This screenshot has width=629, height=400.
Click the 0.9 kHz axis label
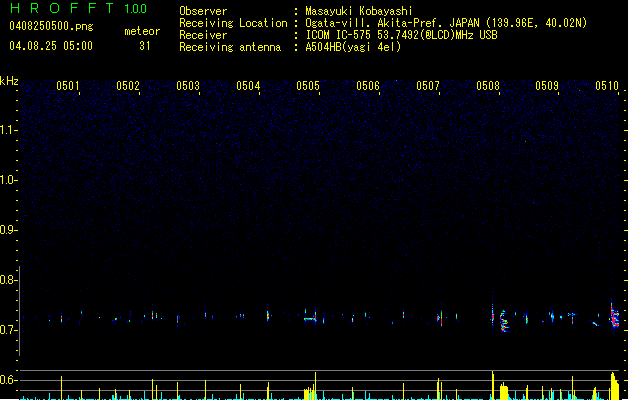tap(8, 230)
